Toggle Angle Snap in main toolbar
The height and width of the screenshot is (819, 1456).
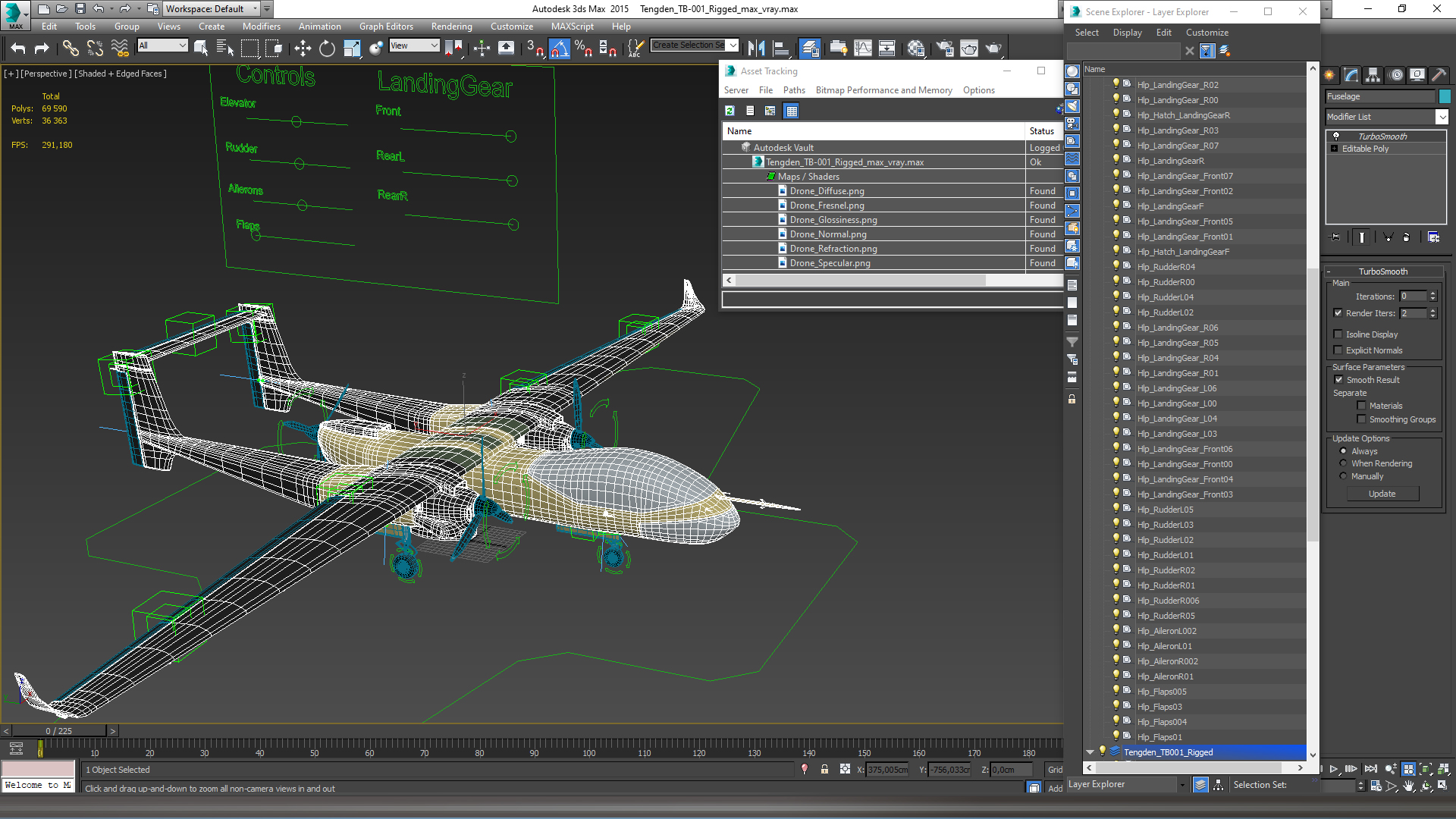(559, 49)
